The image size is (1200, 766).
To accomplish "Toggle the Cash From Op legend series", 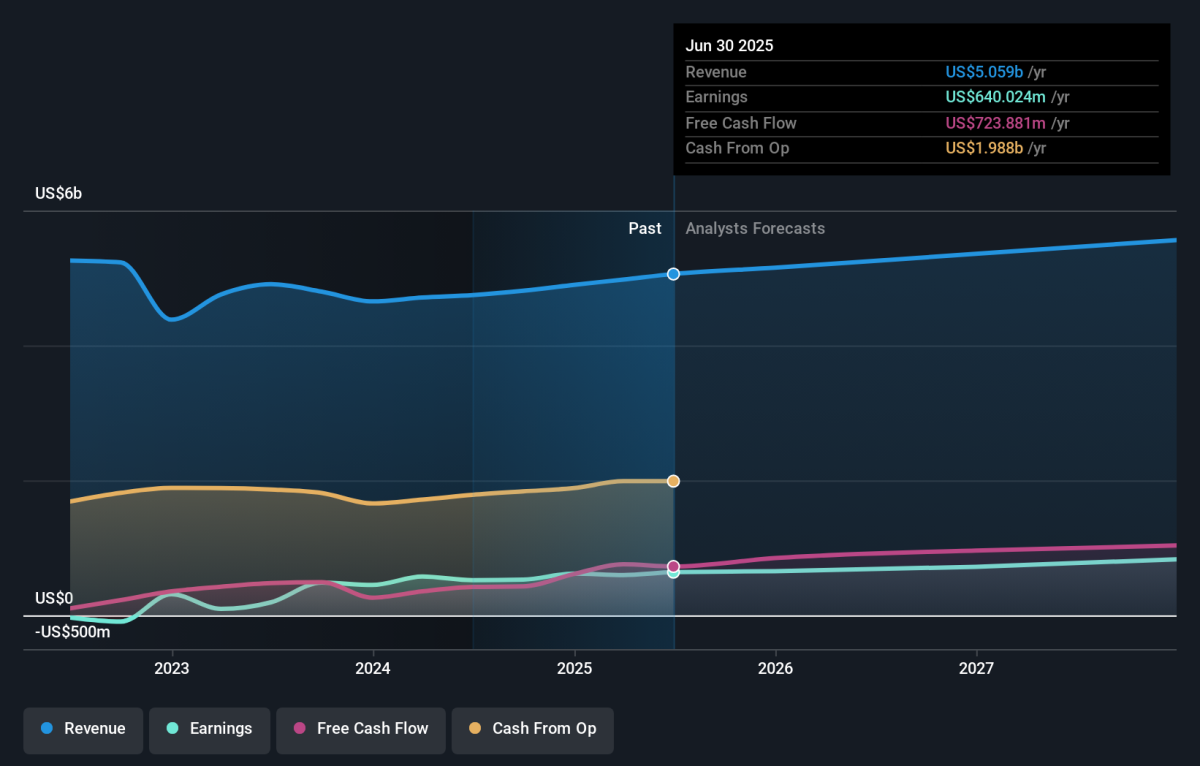I will 532,729.
